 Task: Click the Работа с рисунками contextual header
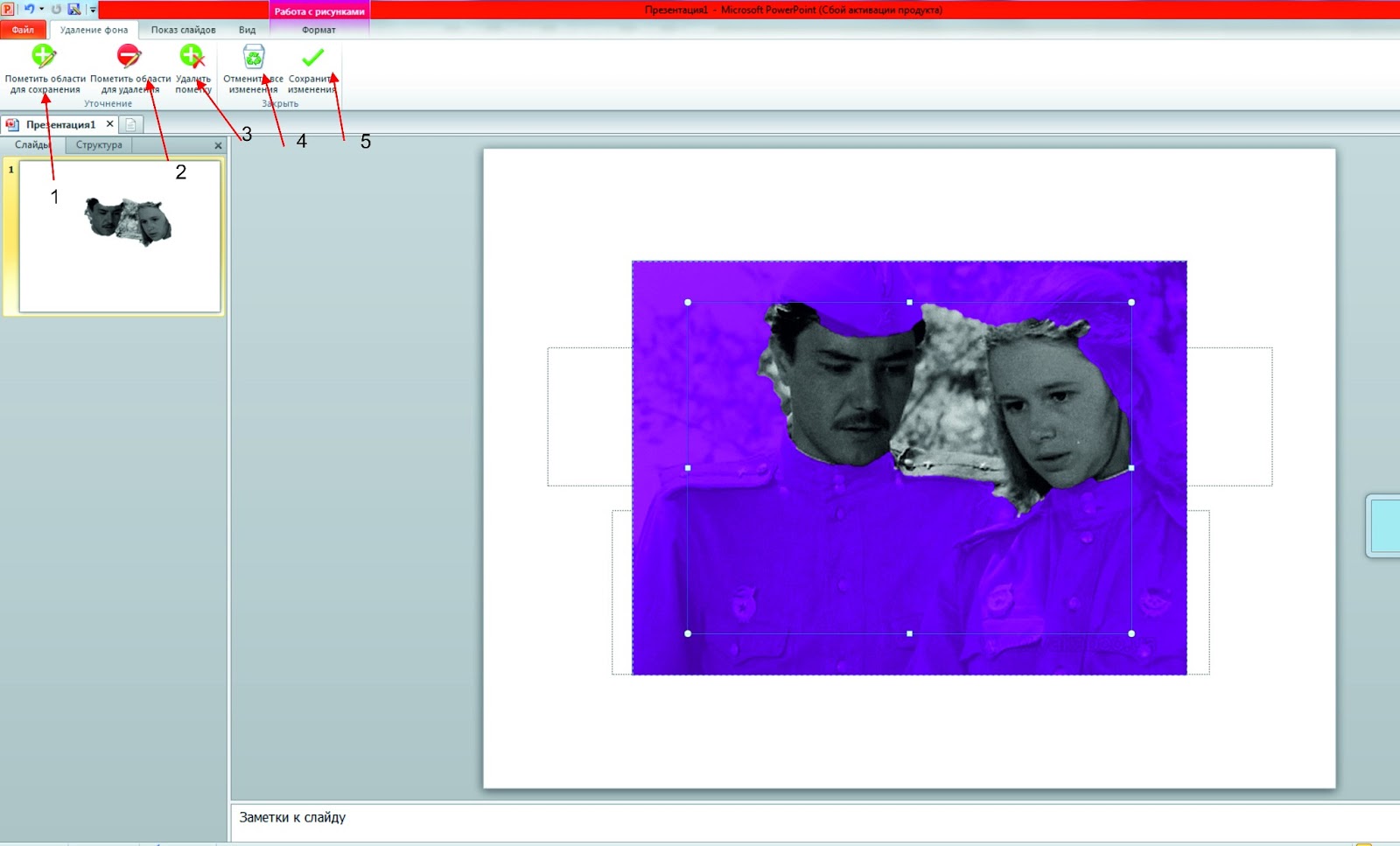(x=319, y=10)
